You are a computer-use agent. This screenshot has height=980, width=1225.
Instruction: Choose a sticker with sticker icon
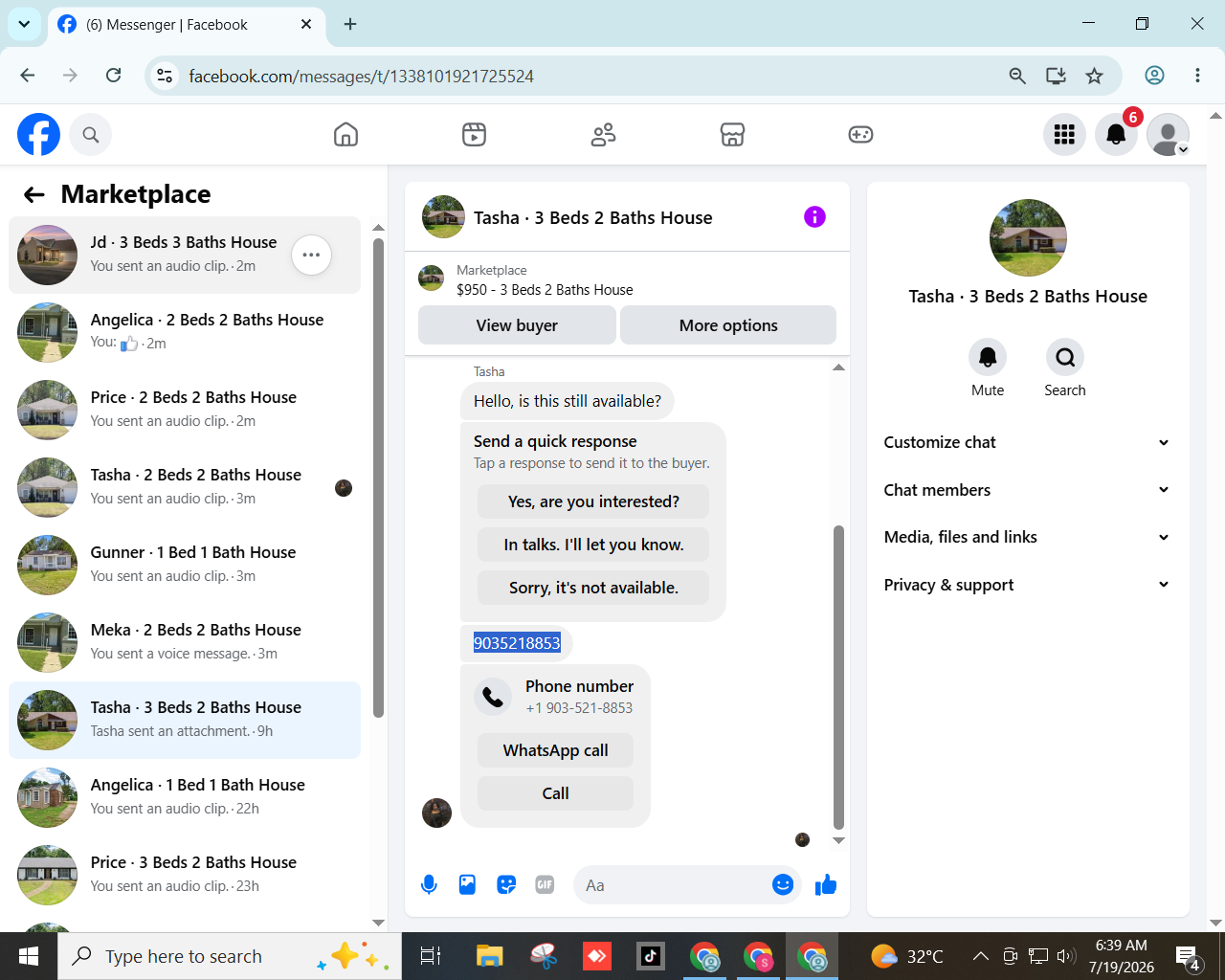506,885
